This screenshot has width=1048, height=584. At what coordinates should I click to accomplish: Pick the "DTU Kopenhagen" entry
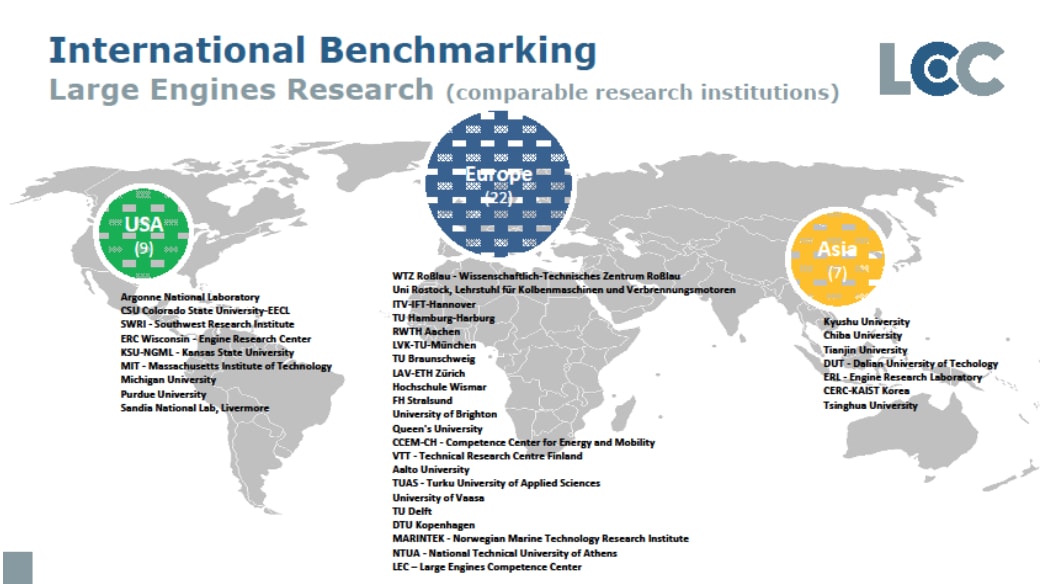433,525
